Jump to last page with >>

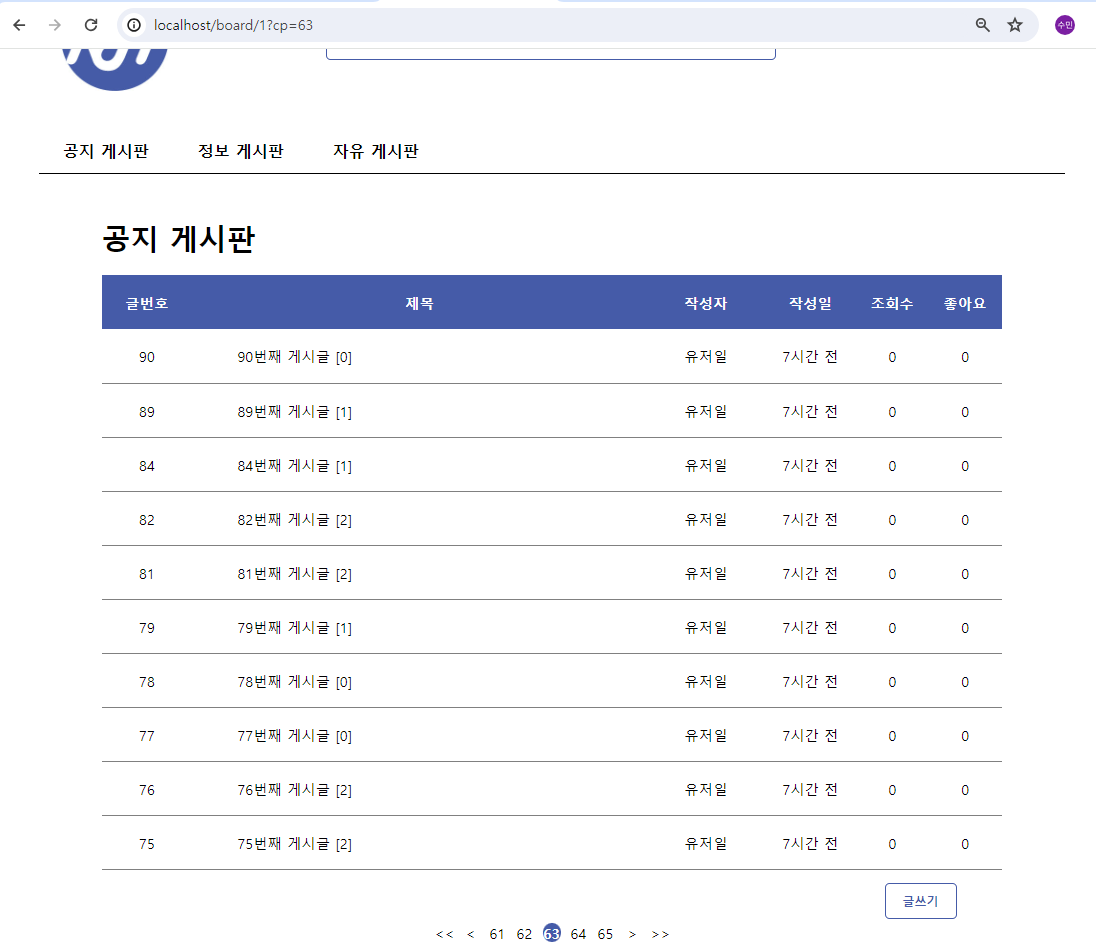tap(660, 934)
